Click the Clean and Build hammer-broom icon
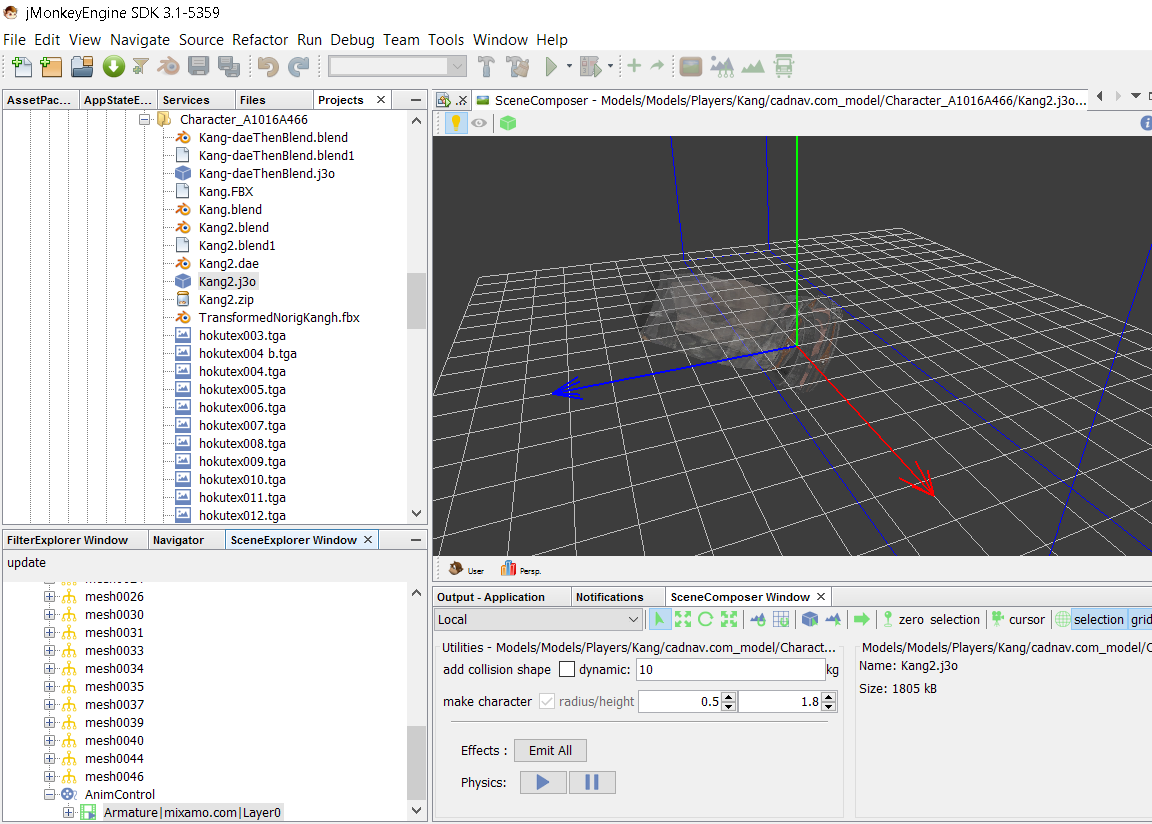Screen dimensions: 1152x824 [518, 67]
